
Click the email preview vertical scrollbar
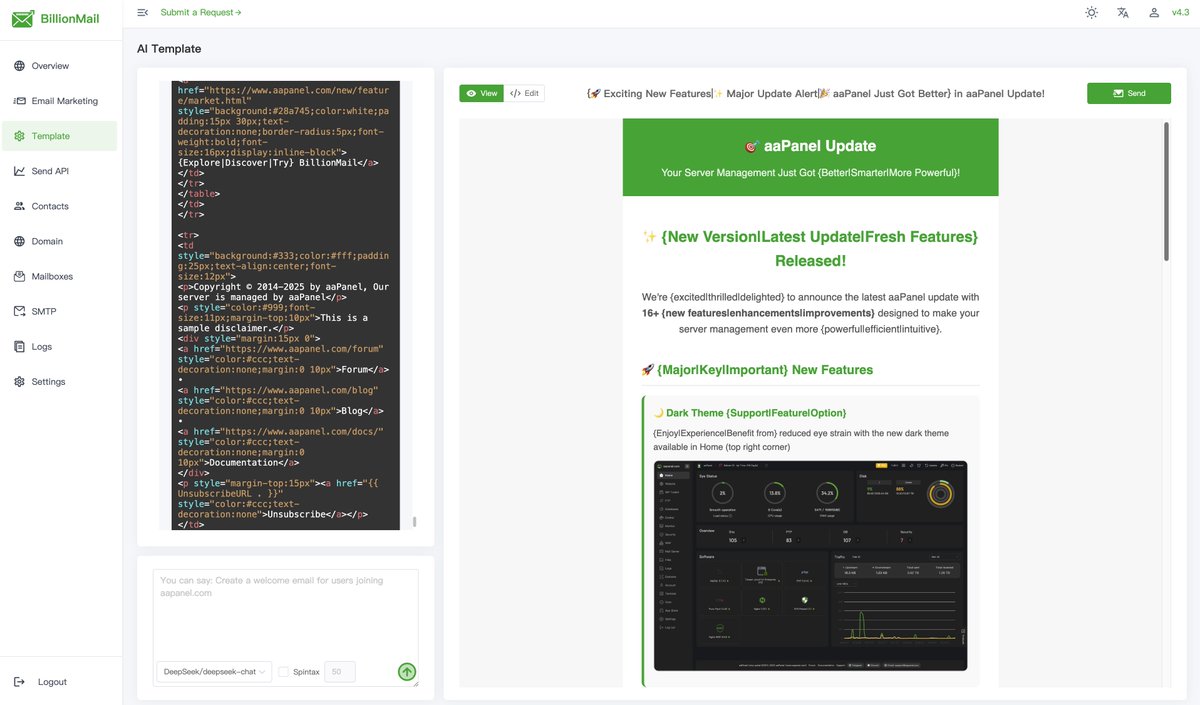(x=1166, y=192)
